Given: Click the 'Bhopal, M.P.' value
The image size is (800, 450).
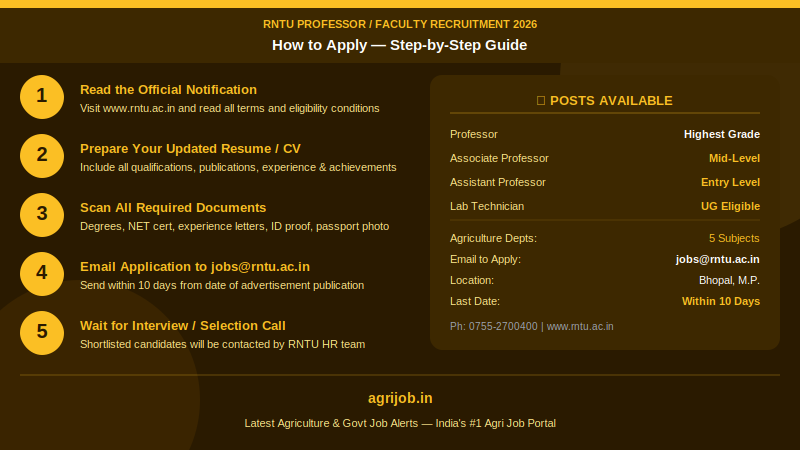Looking at the screenshot, I should (729, 280).
